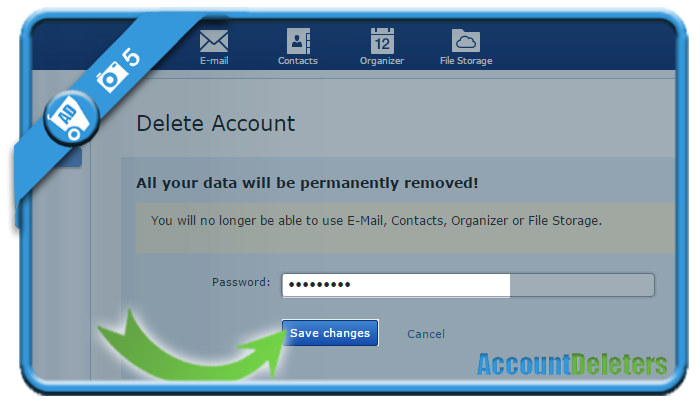Click the camera icon on the ribbon
Viewport: 700px width, 407px height.
click(110, 77)
